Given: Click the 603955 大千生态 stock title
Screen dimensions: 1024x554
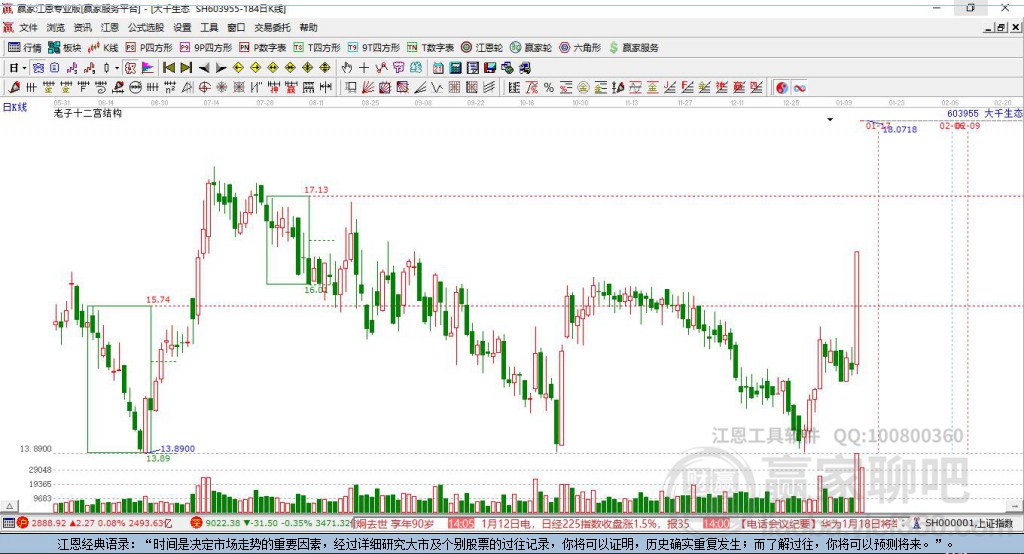Looking at the screenshot, I should [x=985, y=114].
